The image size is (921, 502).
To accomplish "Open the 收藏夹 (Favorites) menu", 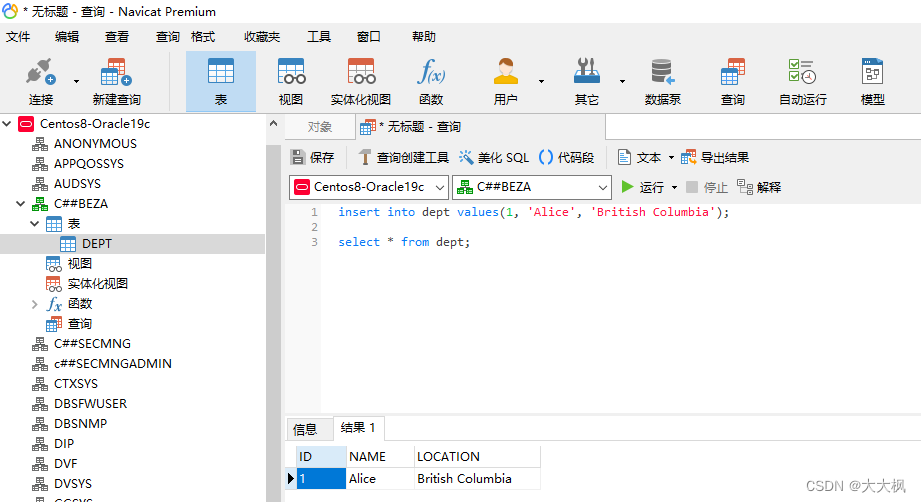I will 262,36.
